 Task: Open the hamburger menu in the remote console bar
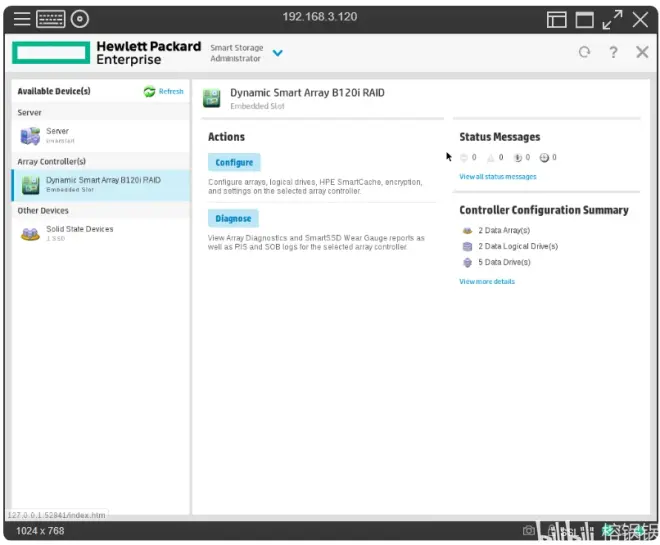click(21, 19)
